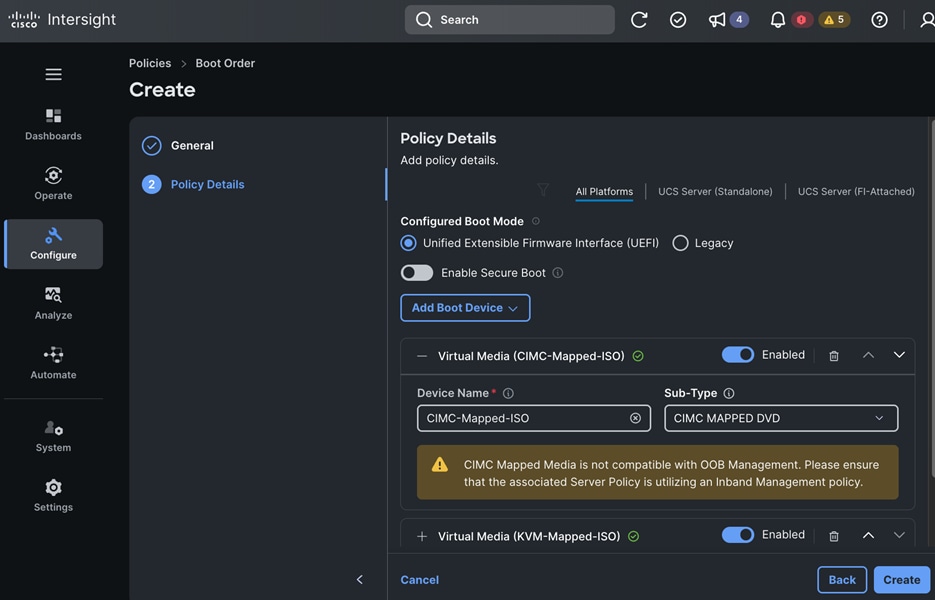Cancel the policy creation
The height and width of the screenshot is (600, 935).
(420, 580)
